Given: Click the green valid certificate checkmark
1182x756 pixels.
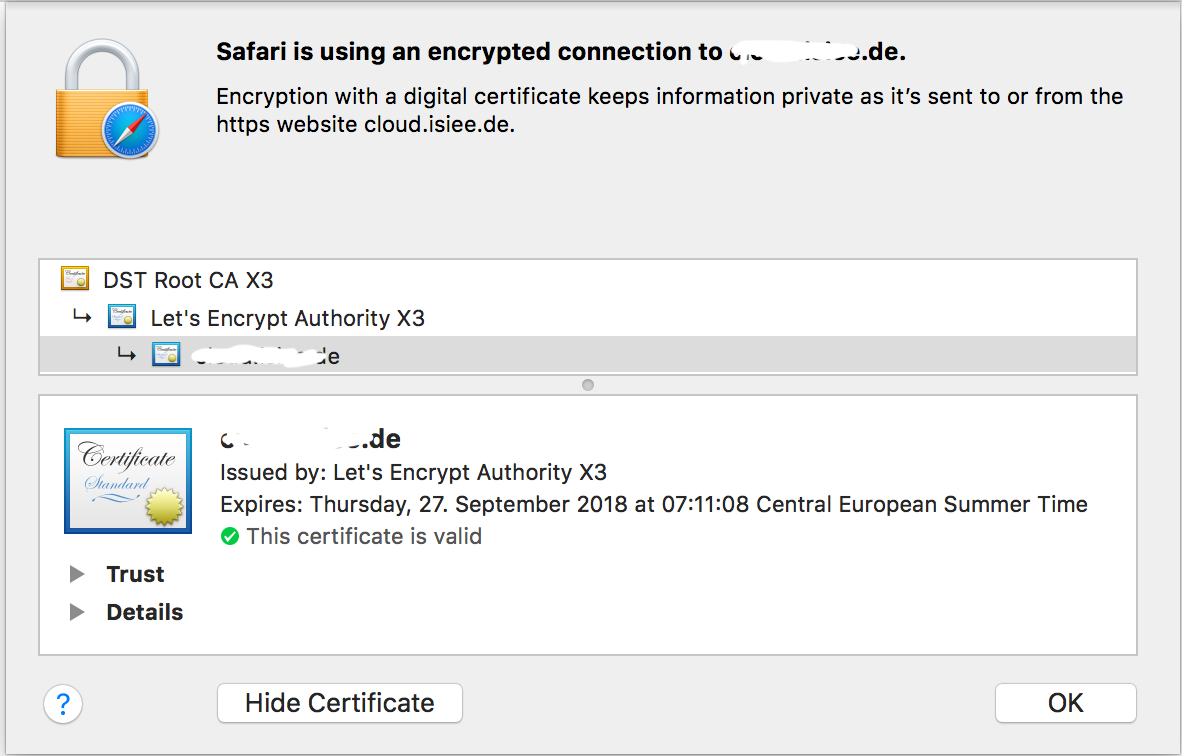Looking at the screenshot, I should pyautogui.click(x=230, y=536).
